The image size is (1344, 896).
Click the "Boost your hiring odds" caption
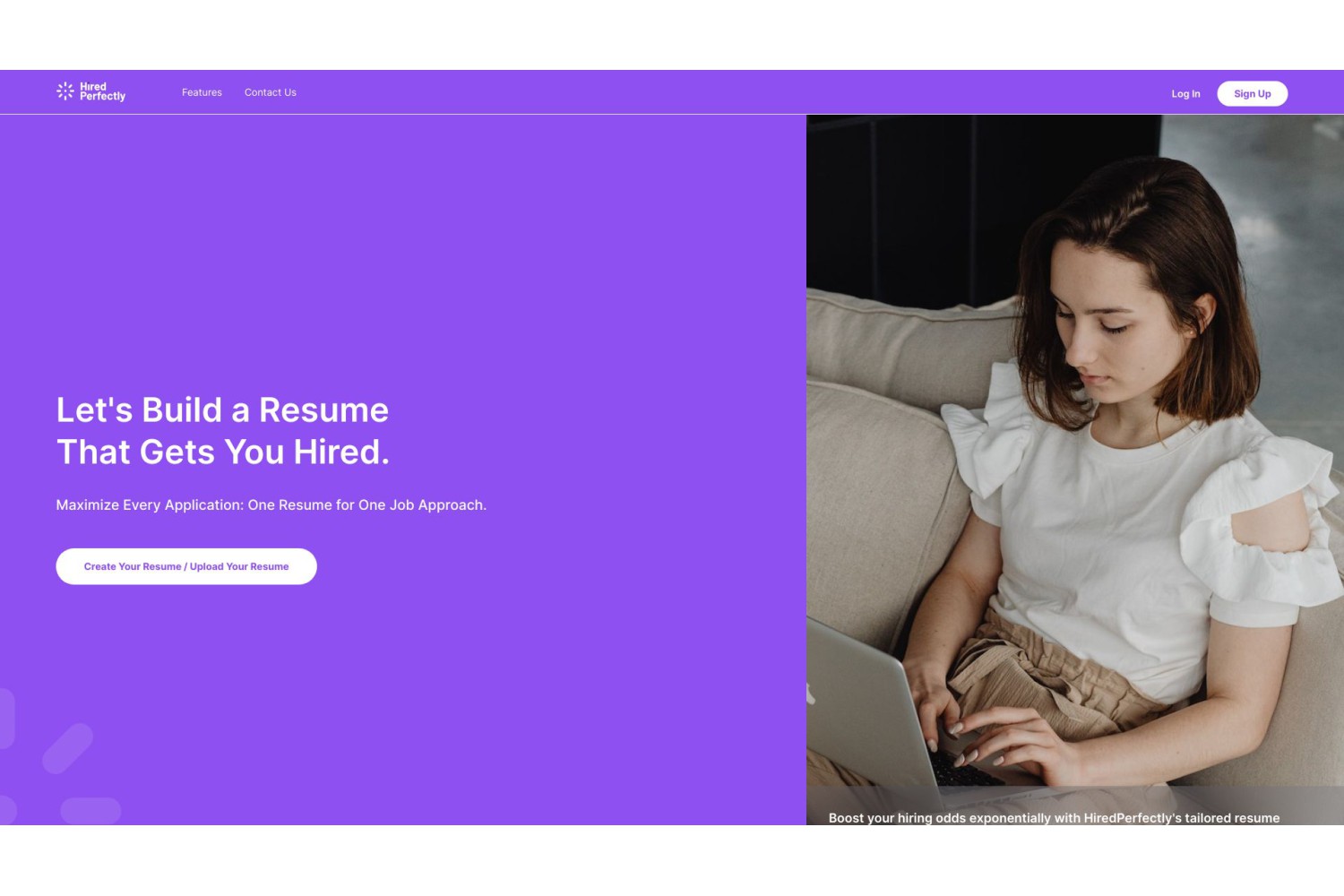(1054, 818)
